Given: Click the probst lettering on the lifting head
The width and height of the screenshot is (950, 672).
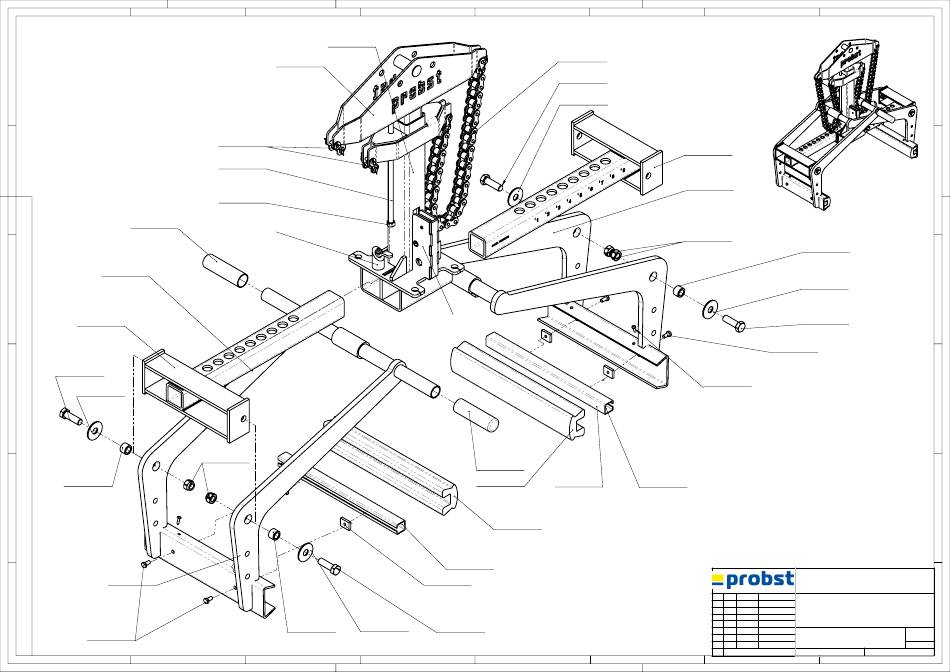Looking at the screenshot, I should [416, 91].
